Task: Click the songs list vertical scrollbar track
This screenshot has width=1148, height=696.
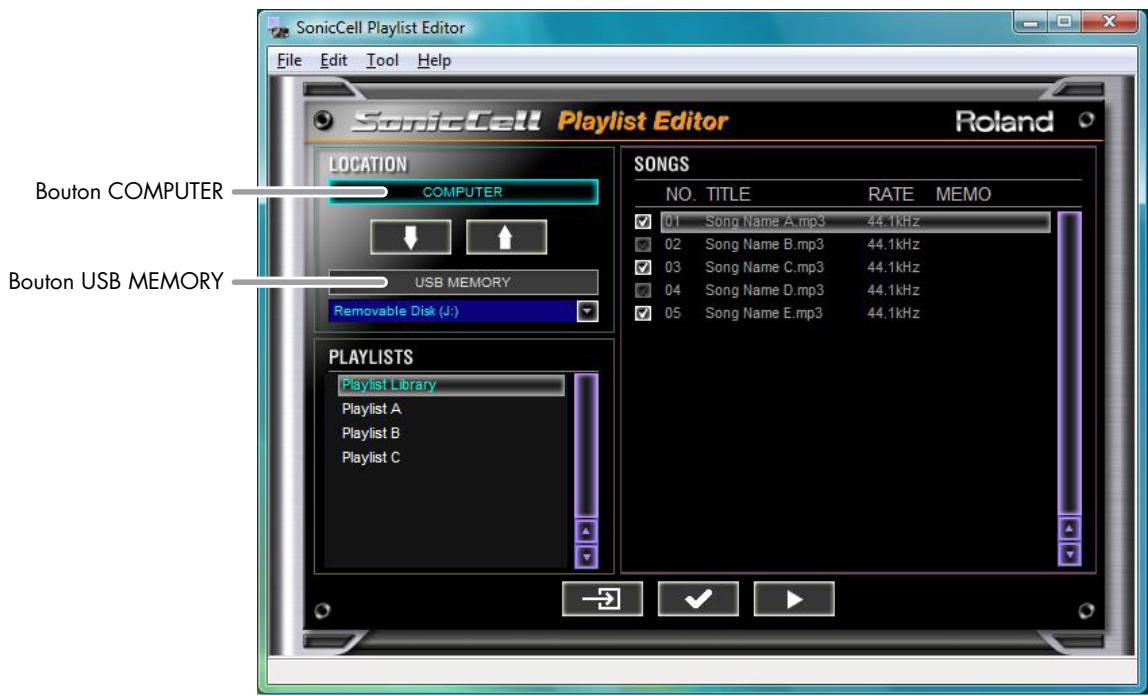Action: pyautogui.click(x=1070, y=364)
